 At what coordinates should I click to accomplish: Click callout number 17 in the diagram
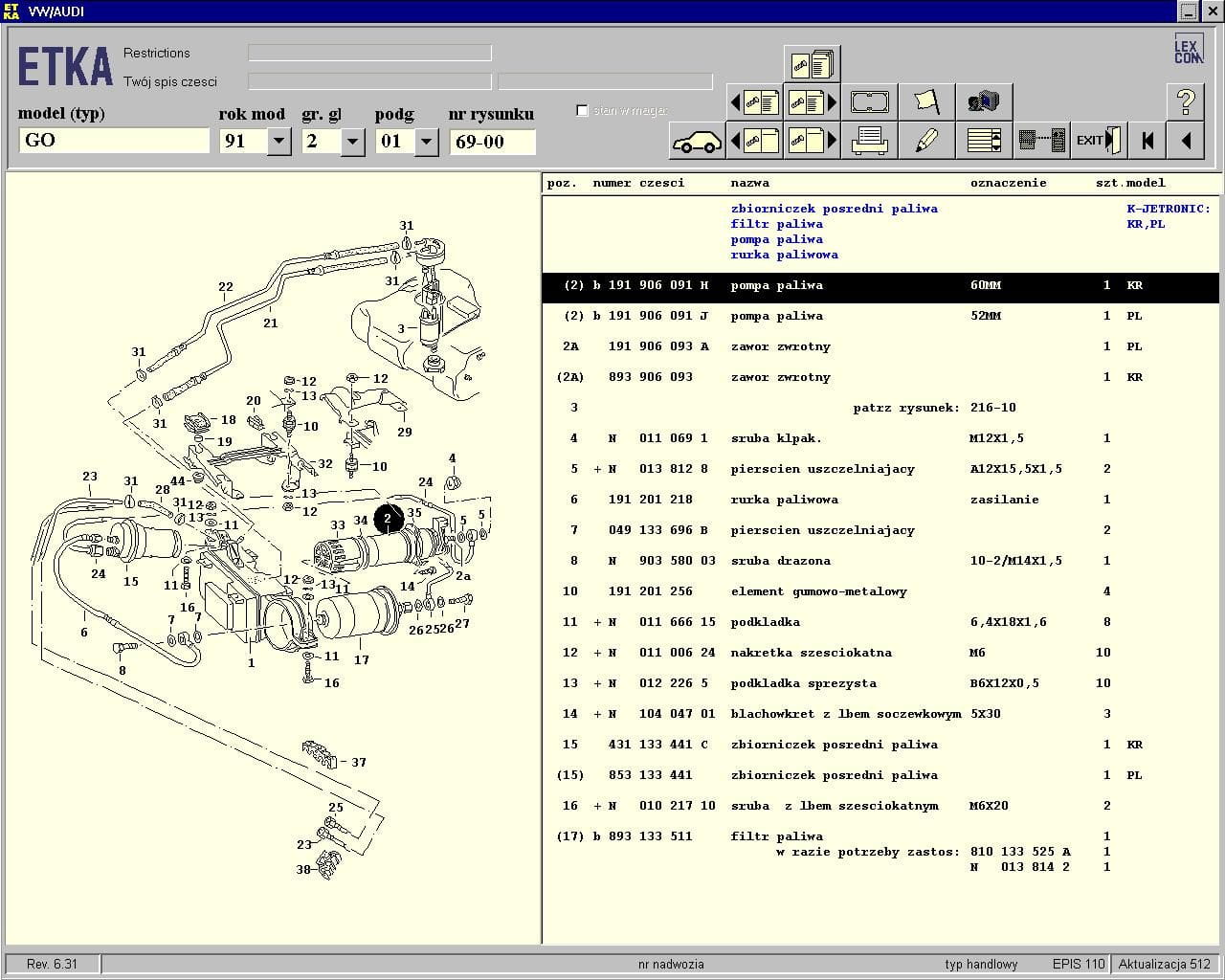coord(361,659)
